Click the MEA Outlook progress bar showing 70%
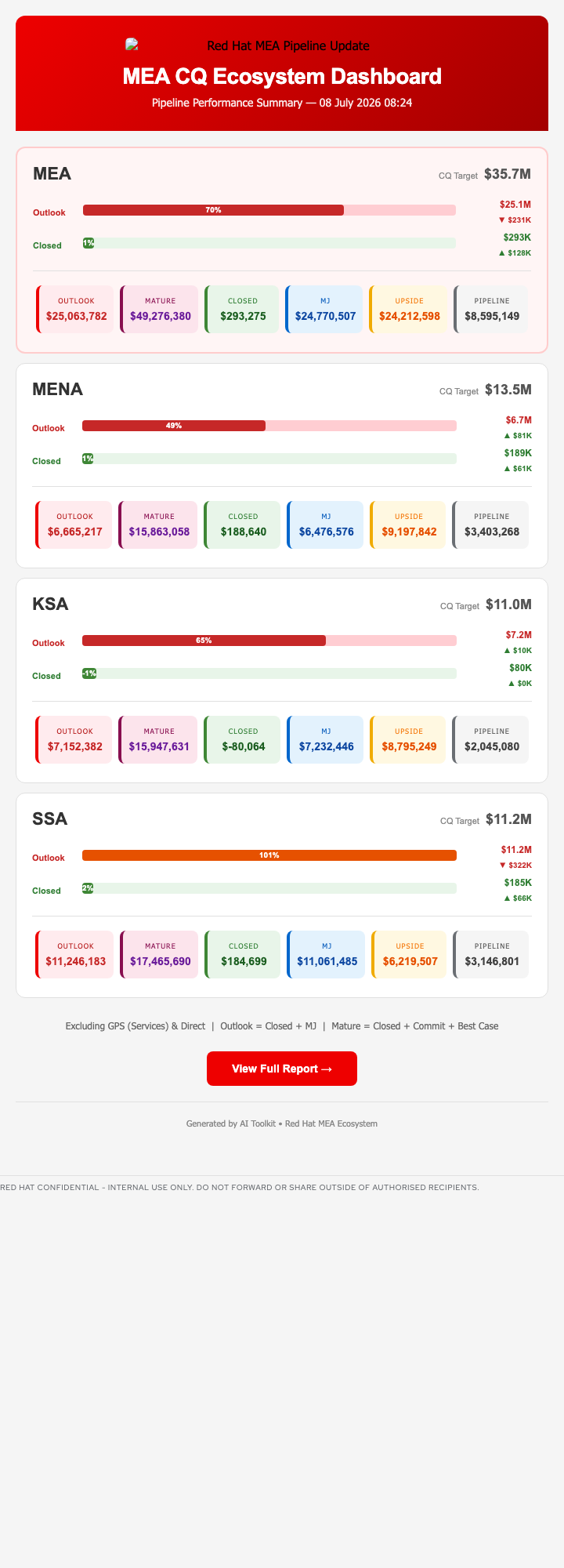The image size is (564, 1568). click(x=269, y=210)
